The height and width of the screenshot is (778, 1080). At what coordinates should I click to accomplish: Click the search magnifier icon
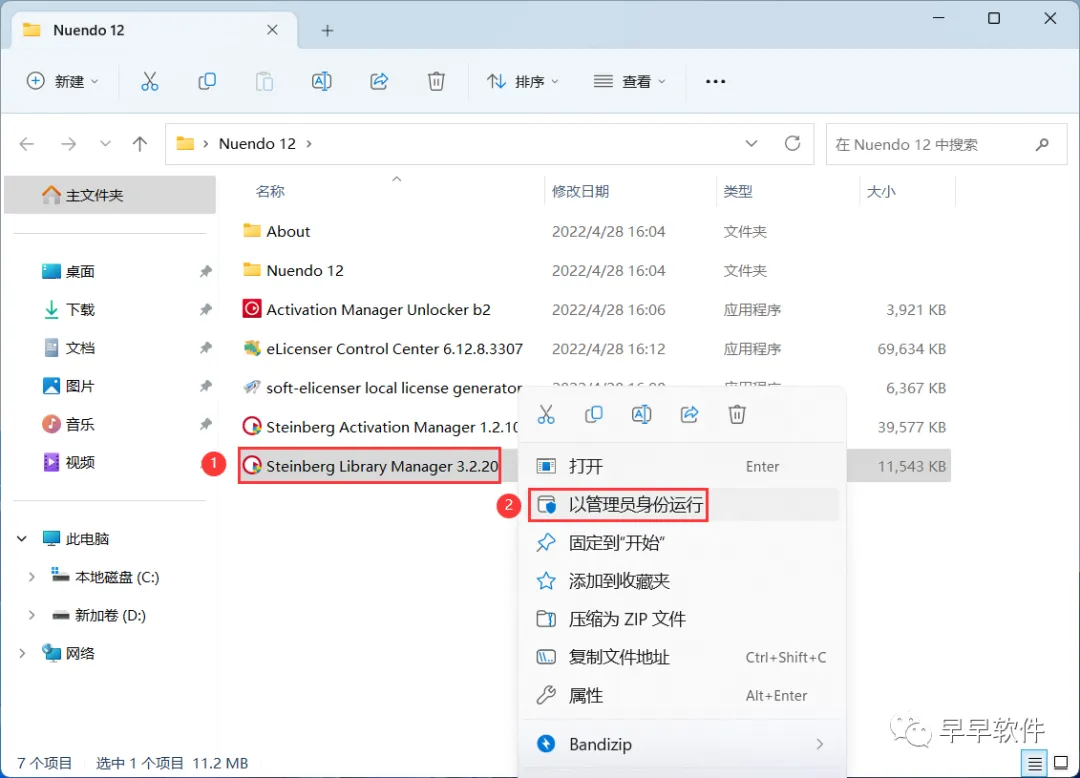(x=1042, y=144)
